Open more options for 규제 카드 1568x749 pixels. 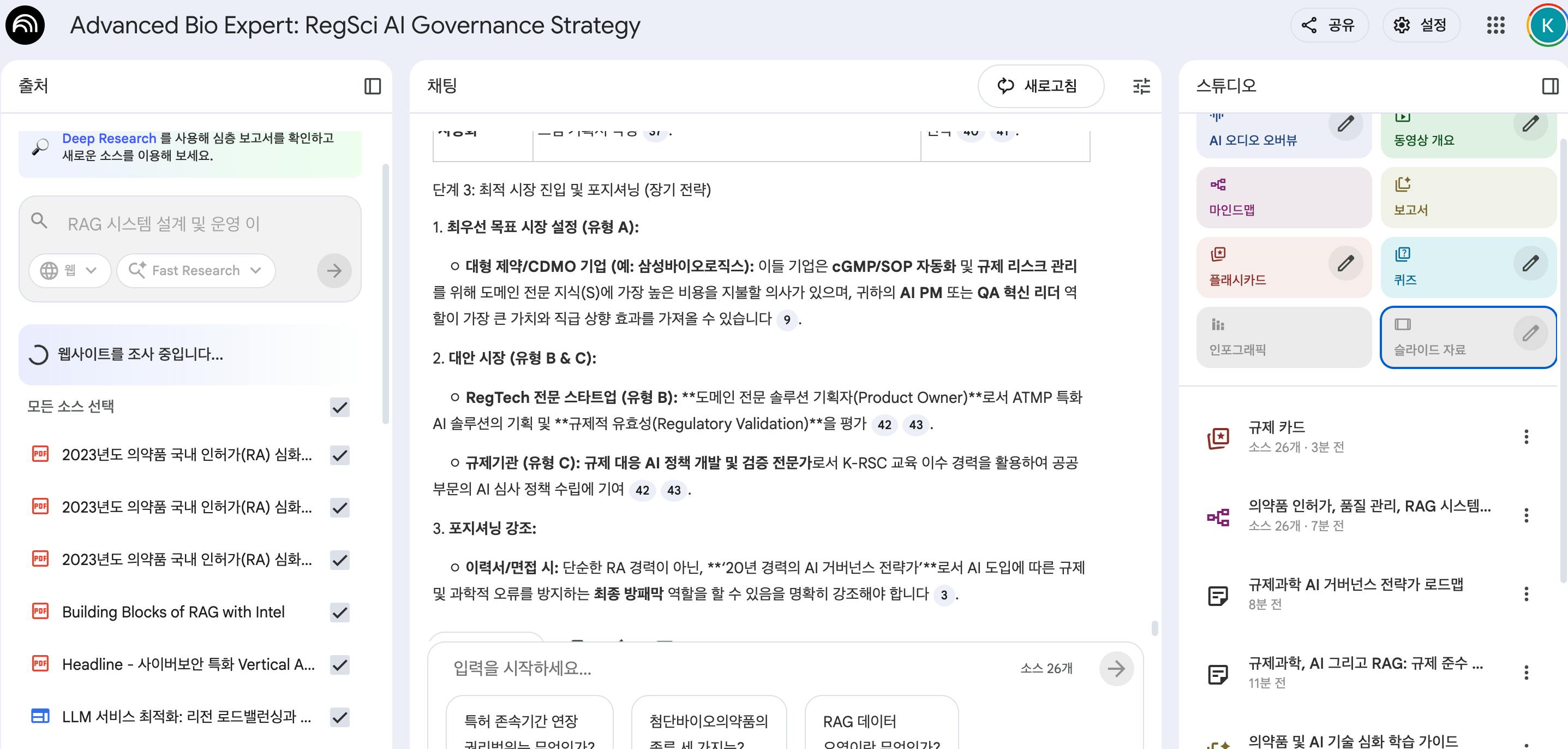(x=1525, y=437)
